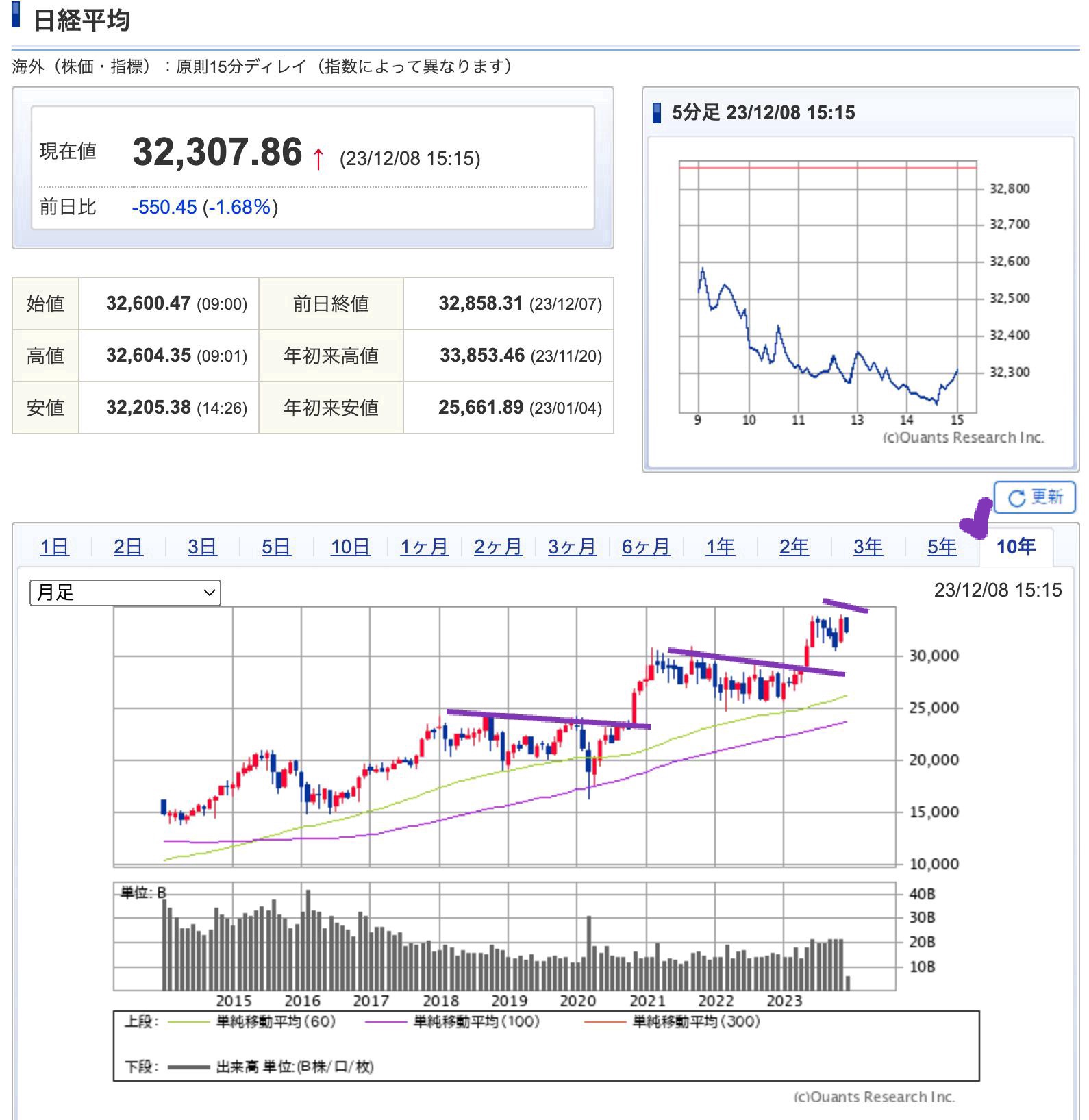
Task: Show the 2年 chart range
Action: click(794, 547)
